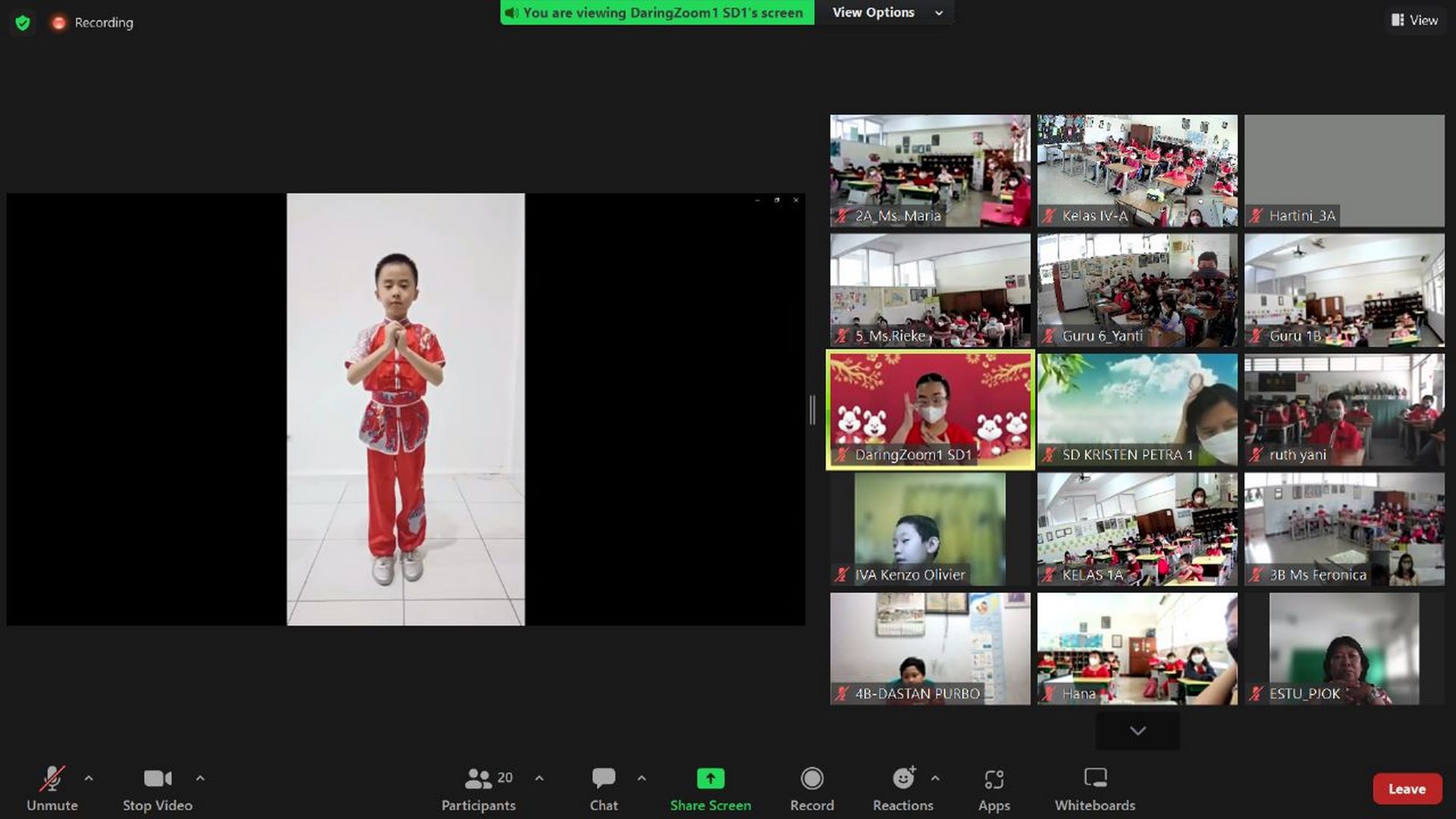Viewport: 1456px width, 819px height.
Task: Click the muted mic icon on 3B Ms Feronica
Action: 1256,574
